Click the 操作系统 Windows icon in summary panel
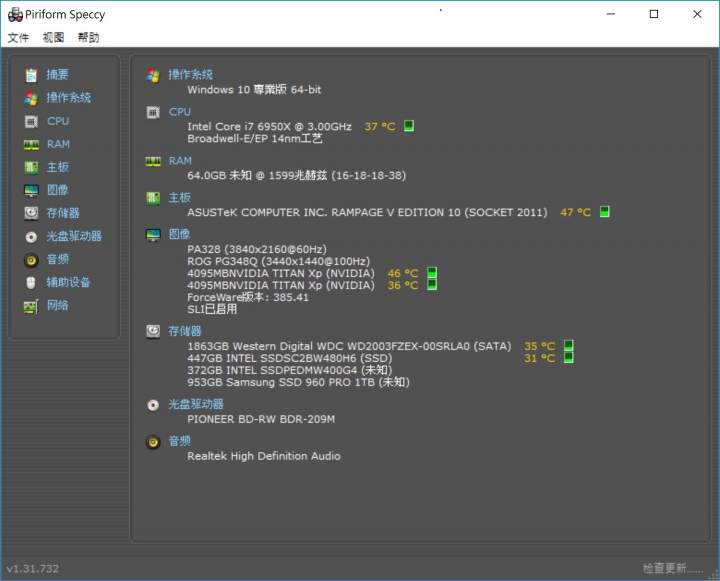Screen dimensions: 720x581 pos(153,75)
